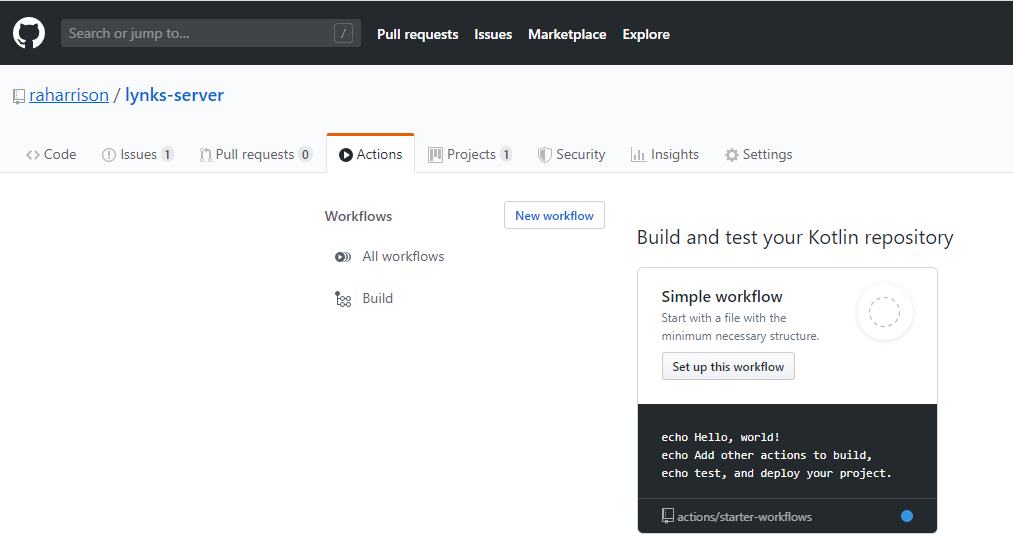Click the GitHub Octocat logo
1013x559 pixels.
point(29,33)
